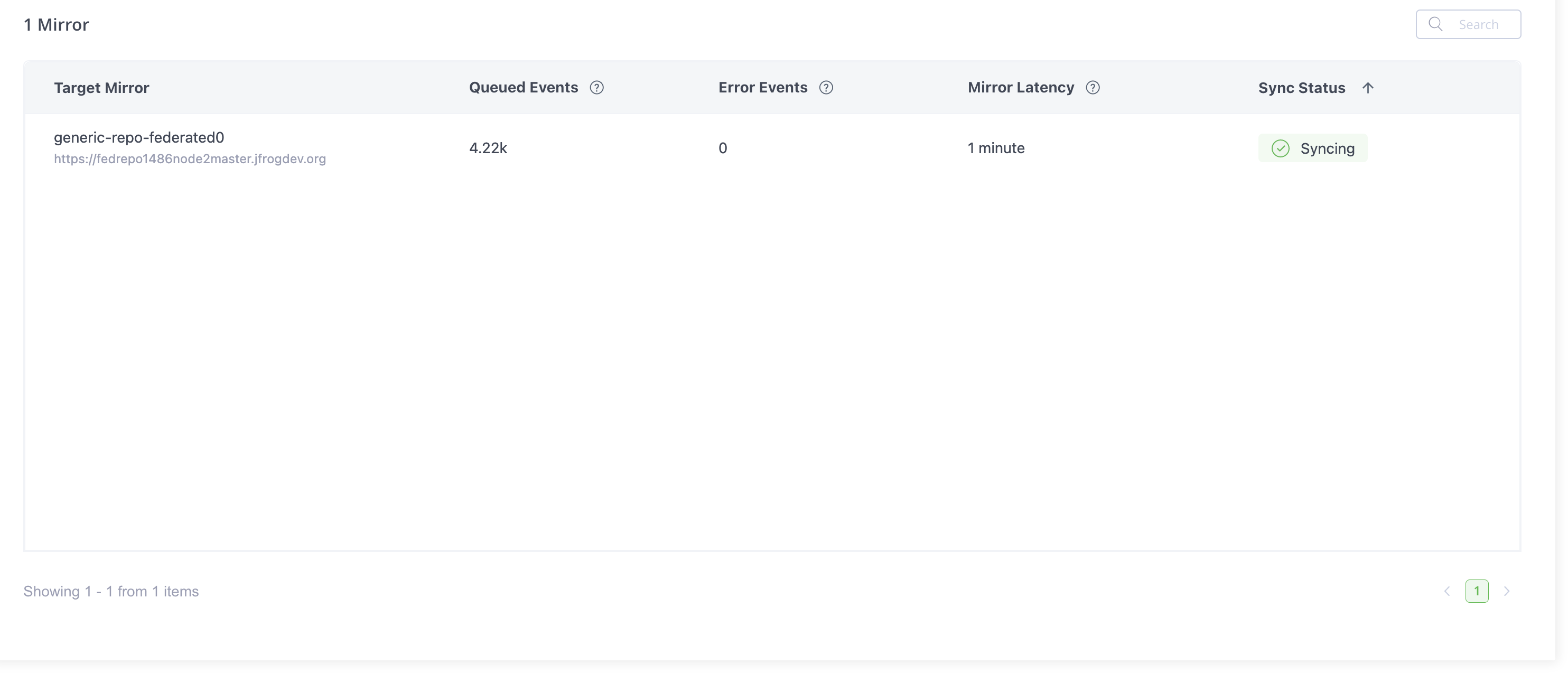1568x673 pixels.
Task: Select page 1 in pagination
Action: pos(1477,590)
